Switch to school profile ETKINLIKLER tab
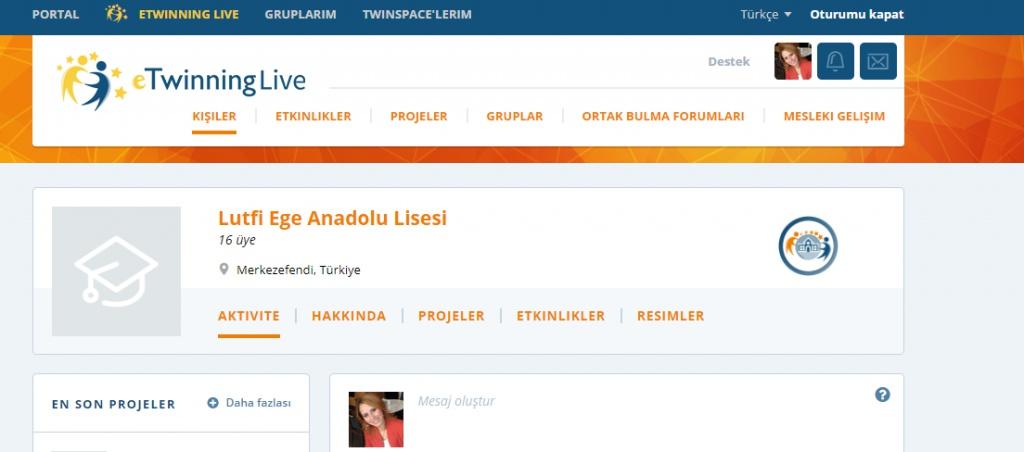 [560, 316]
